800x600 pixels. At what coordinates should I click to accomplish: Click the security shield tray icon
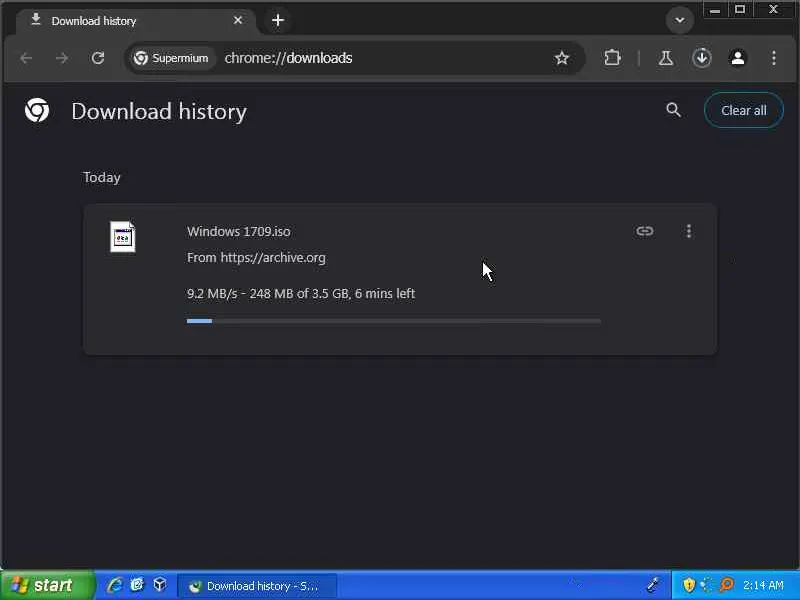689,585
